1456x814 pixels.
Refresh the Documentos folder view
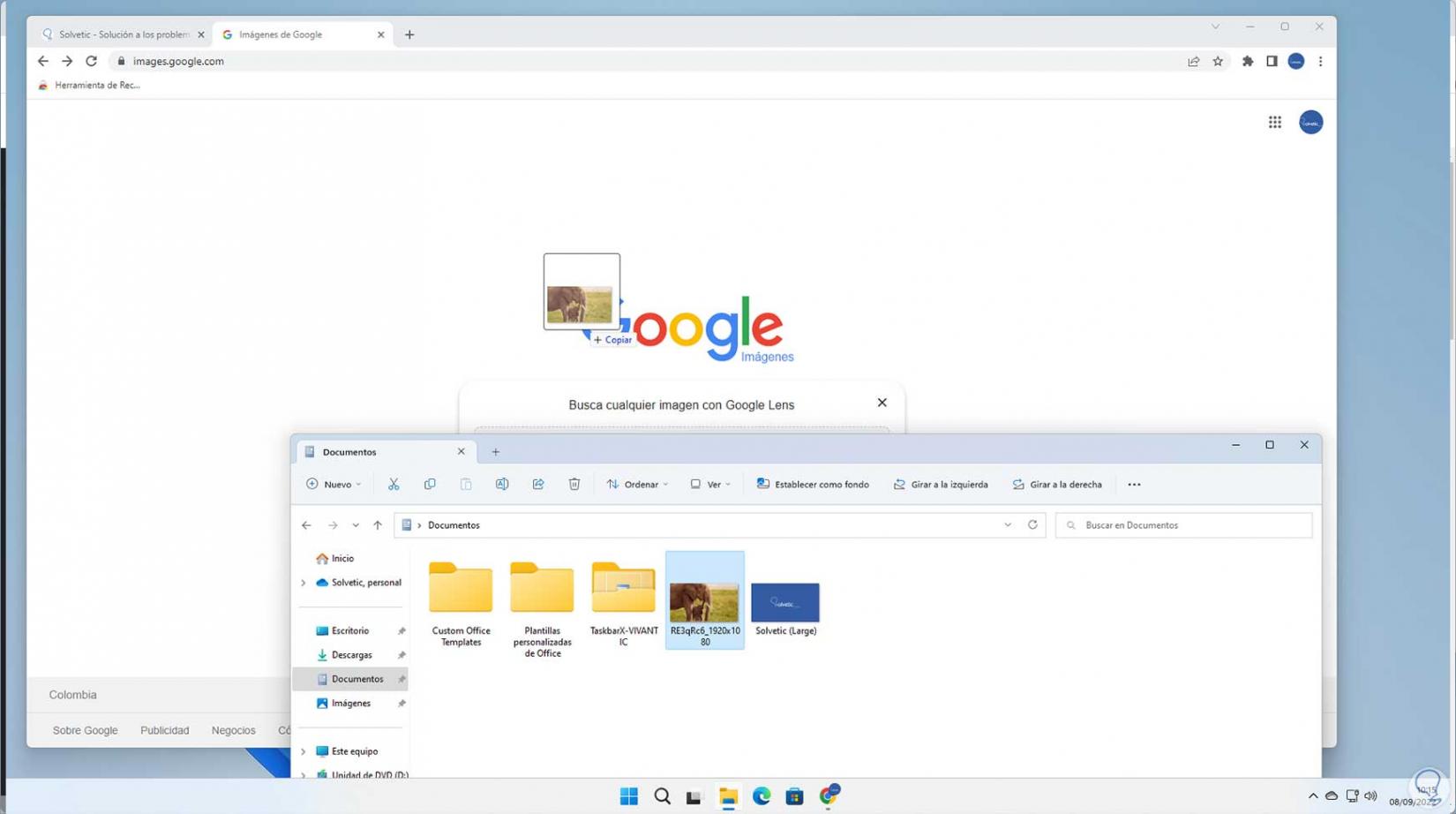tap(1032, 524)
